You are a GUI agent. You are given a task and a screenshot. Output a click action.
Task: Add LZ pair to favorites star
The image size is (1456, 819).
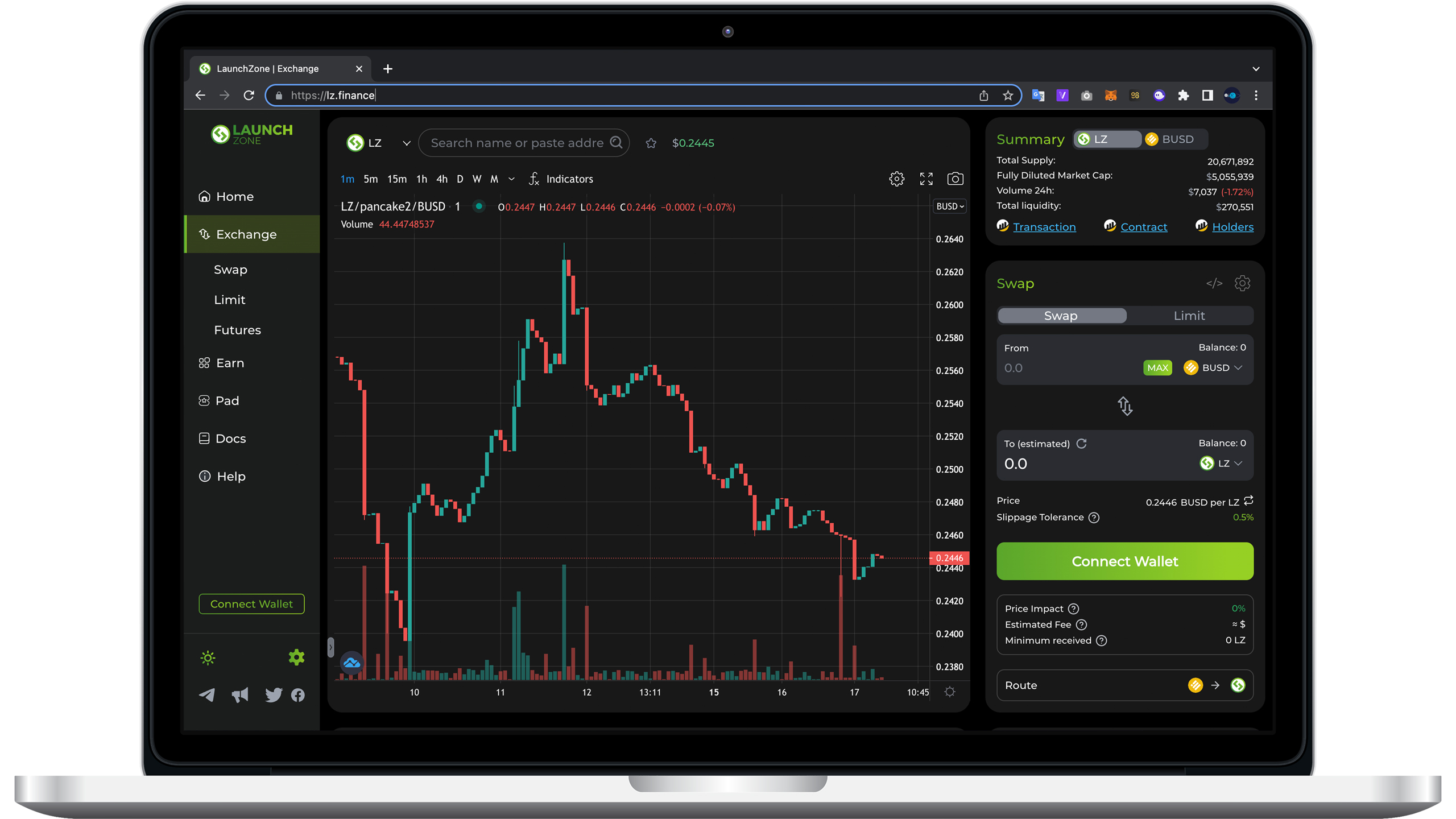point(651,143)
